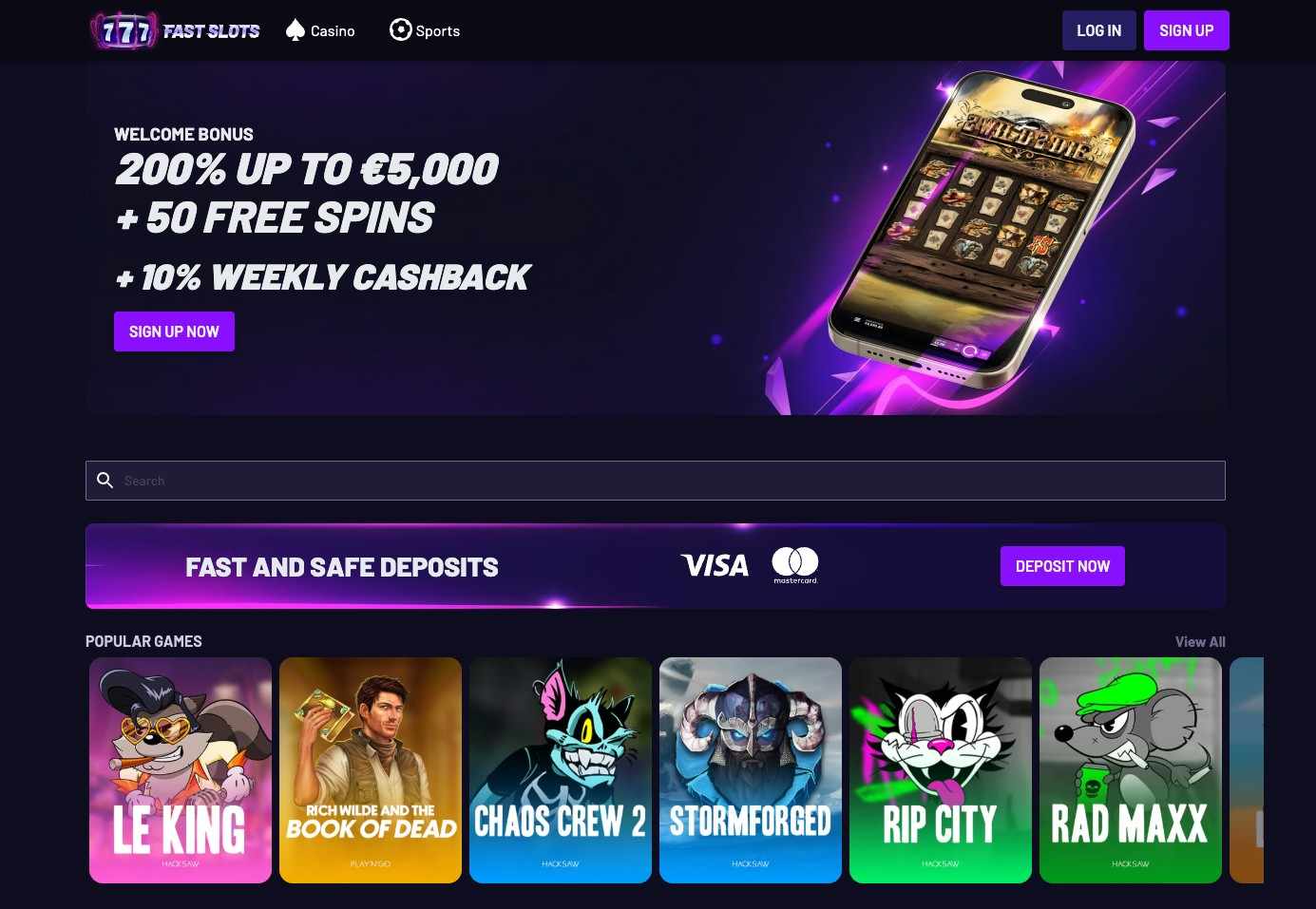This screenshot has height=909, width=1316.
Task: Click the 777 Fast Slots logo
Action: (175, 30)
